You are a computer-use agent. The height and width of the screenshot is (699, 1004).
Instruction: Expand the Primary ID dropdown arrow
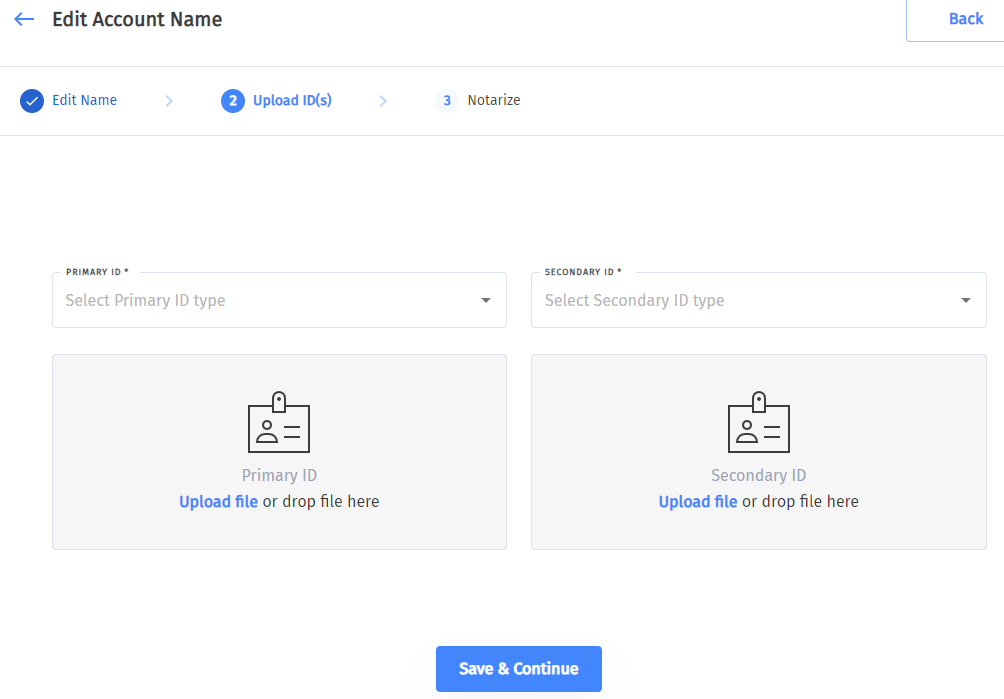[x=486, y=301]
